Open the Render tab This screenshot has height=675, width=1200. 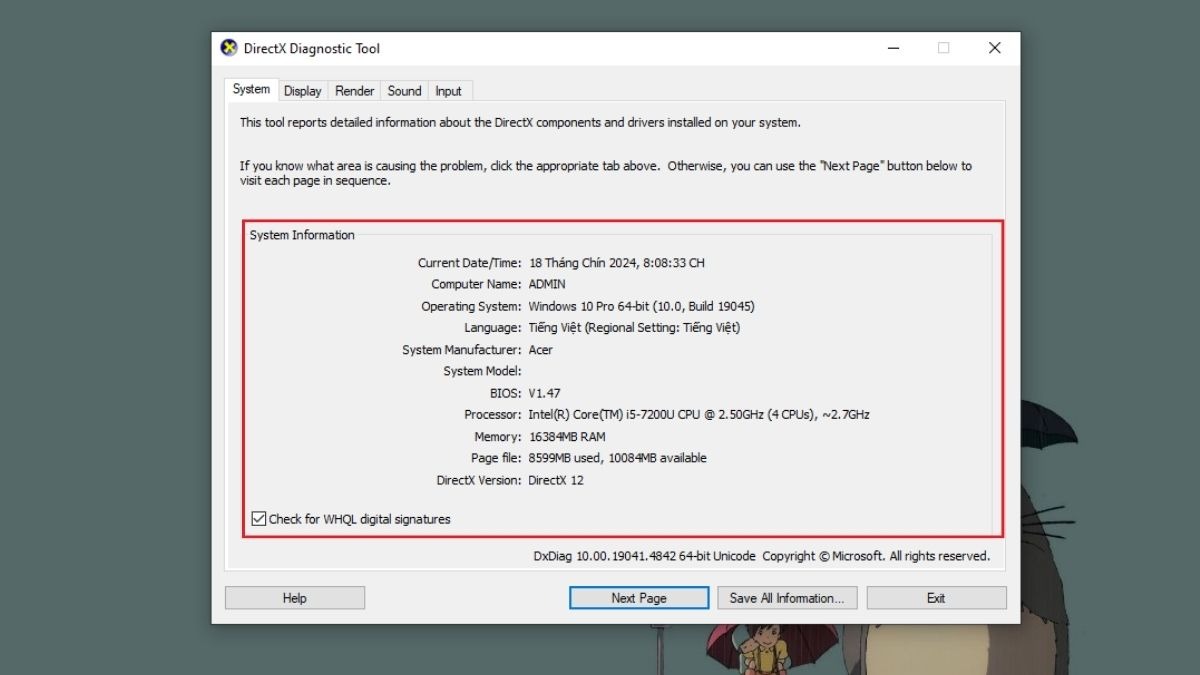tap(354, 91)
